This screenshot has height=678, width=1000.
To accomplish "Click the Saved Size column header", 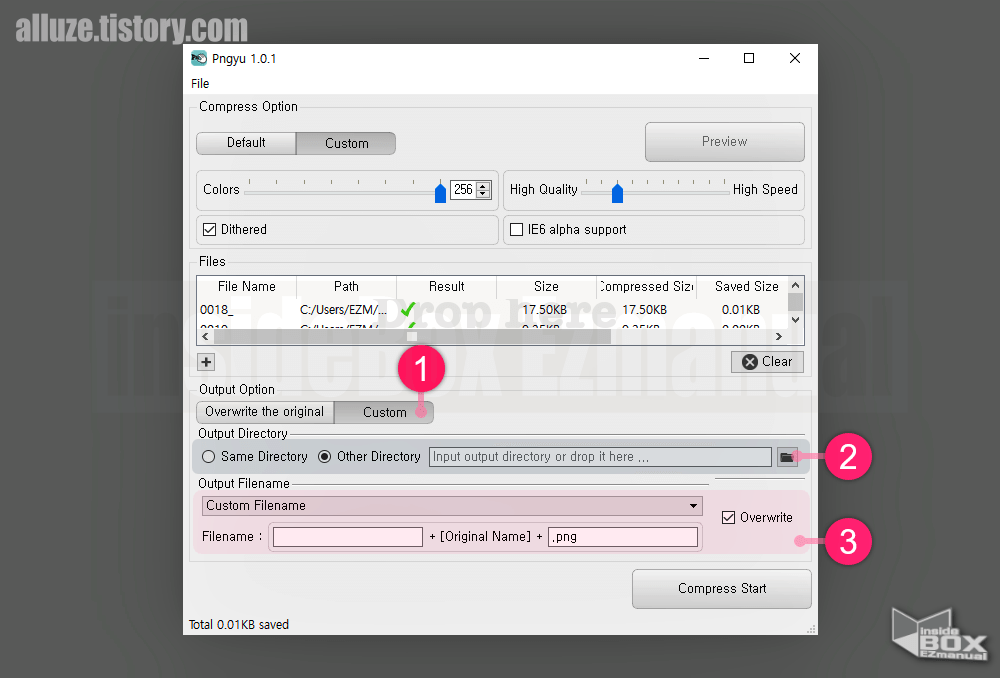I will pyautogui.click(x=746, y=286).
